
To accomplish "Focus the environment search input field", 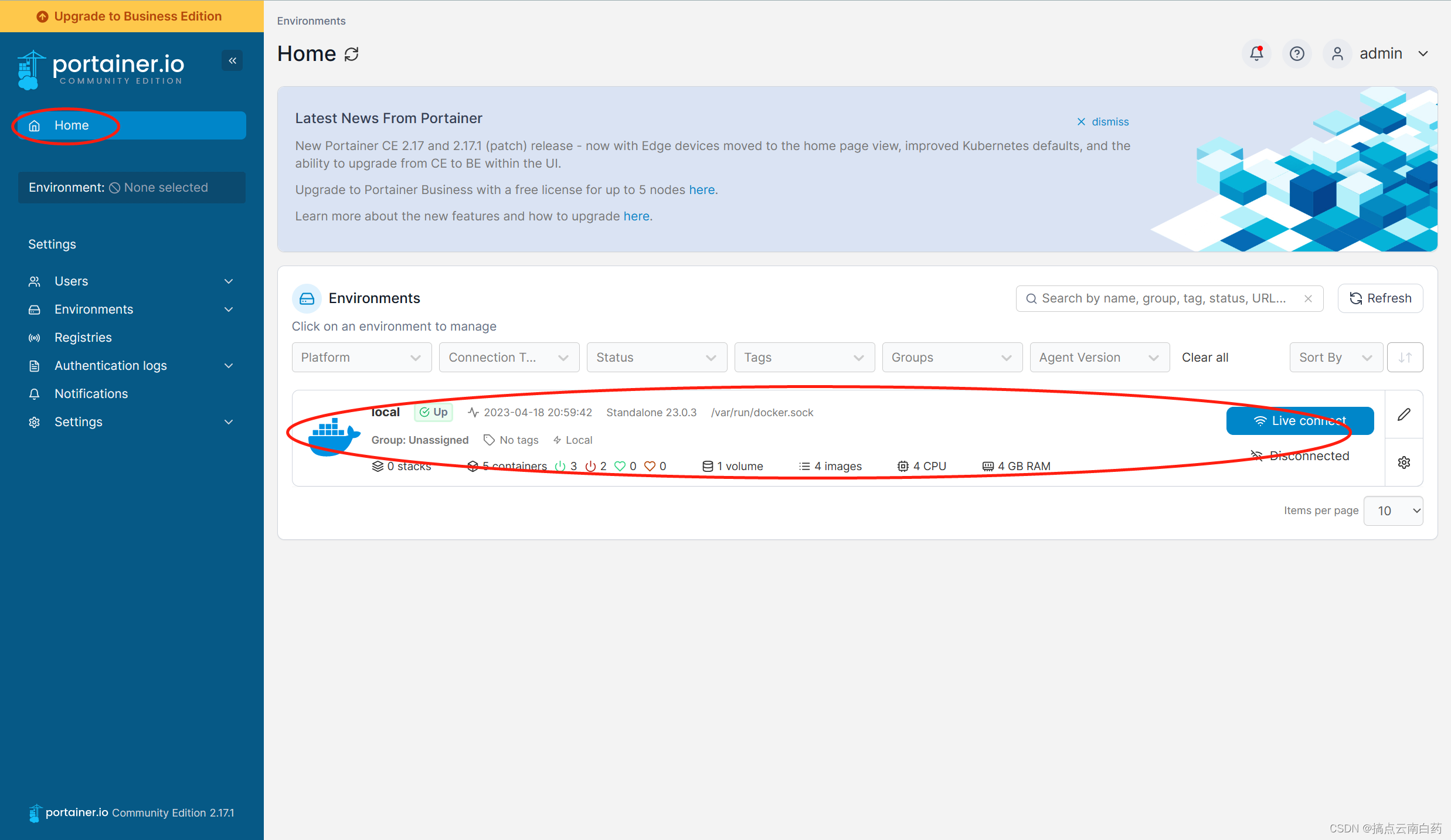I will (x=1170, y=298).
